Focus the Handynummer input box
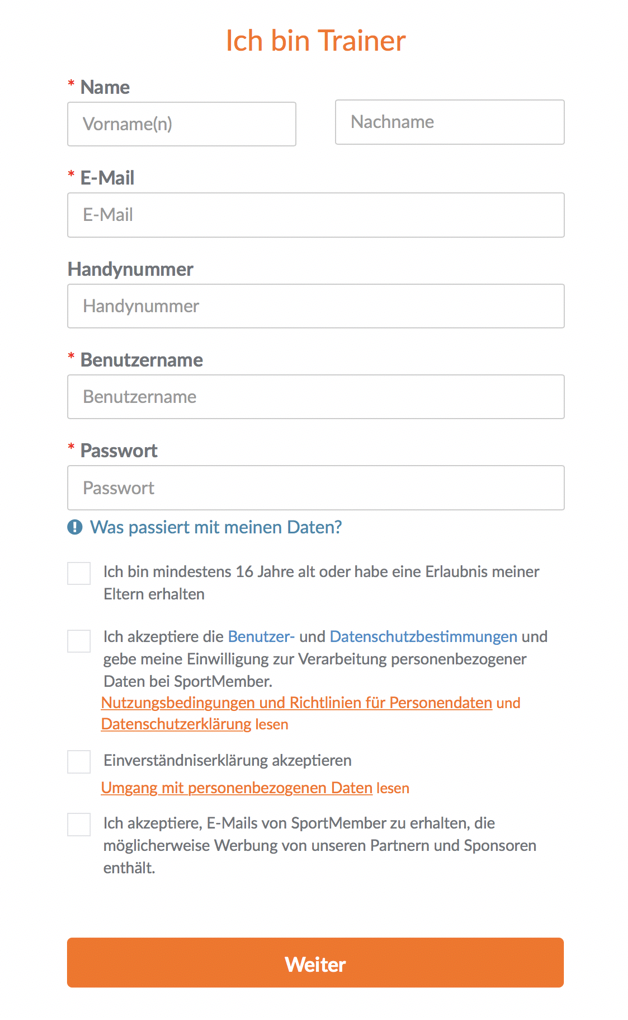Image resolution: width=628 pixels, height=1020 pixels. (316, 306)
